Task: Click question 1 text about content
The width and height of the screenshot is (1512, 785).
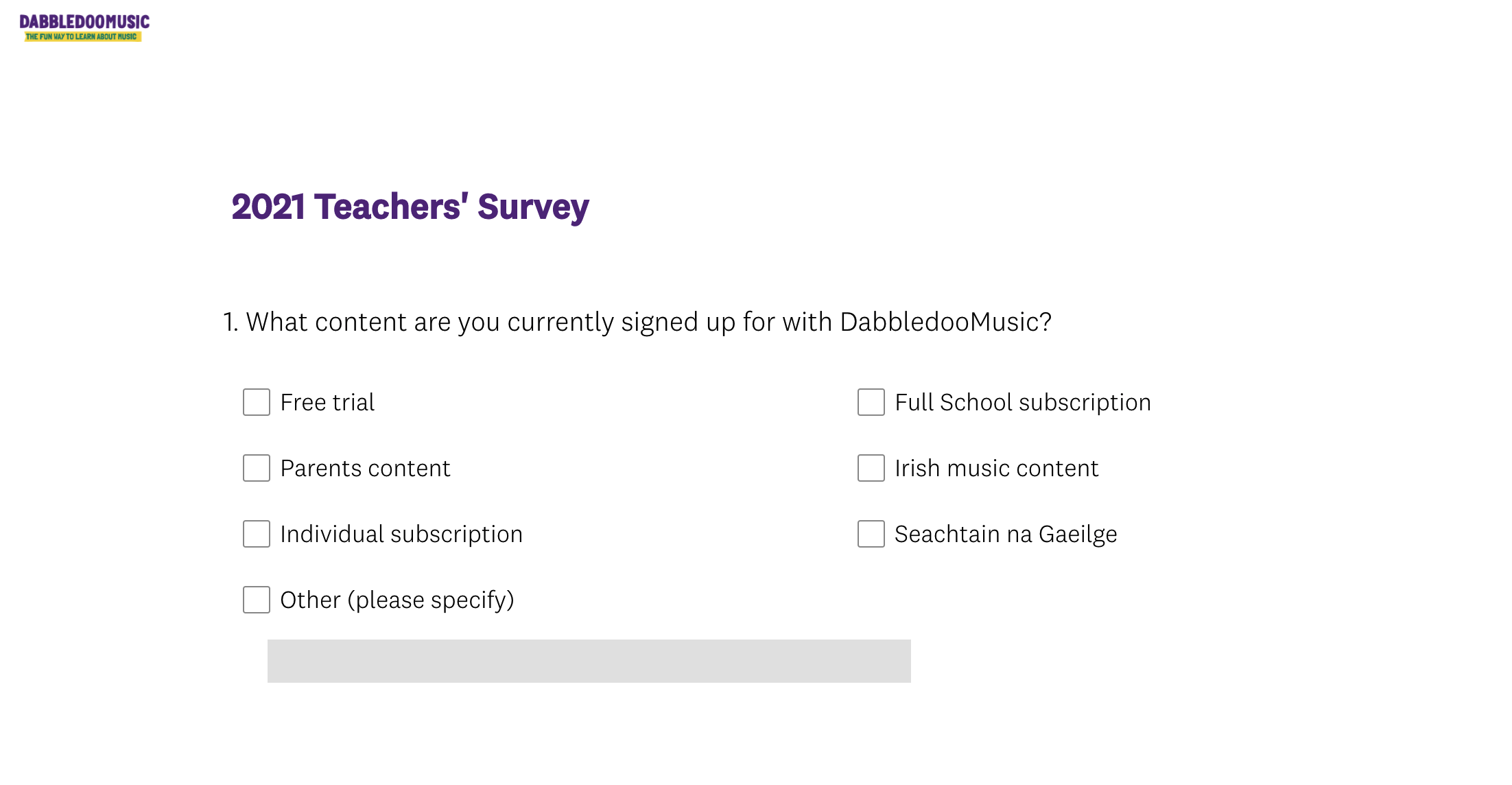Action: coord(637,322)
